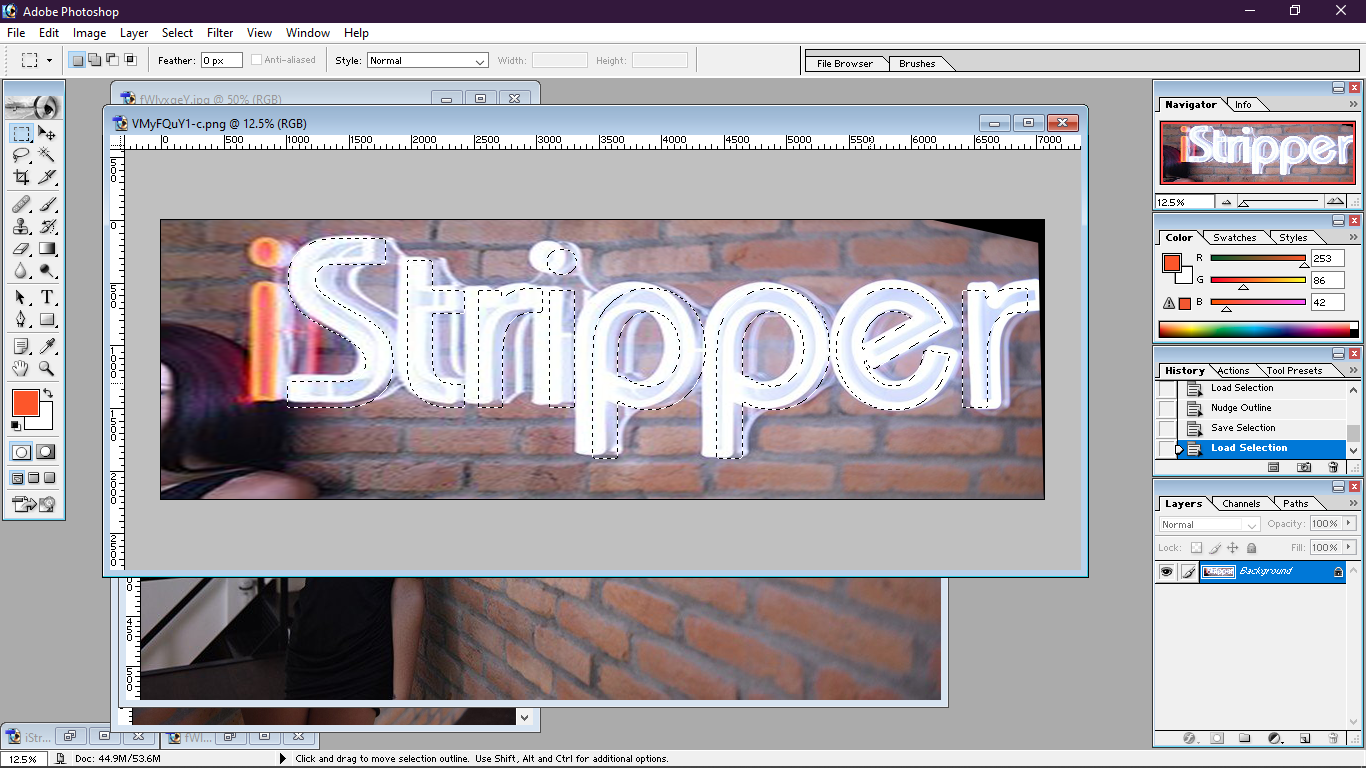Open the layer blend mode Normal dropdown

1210,524
